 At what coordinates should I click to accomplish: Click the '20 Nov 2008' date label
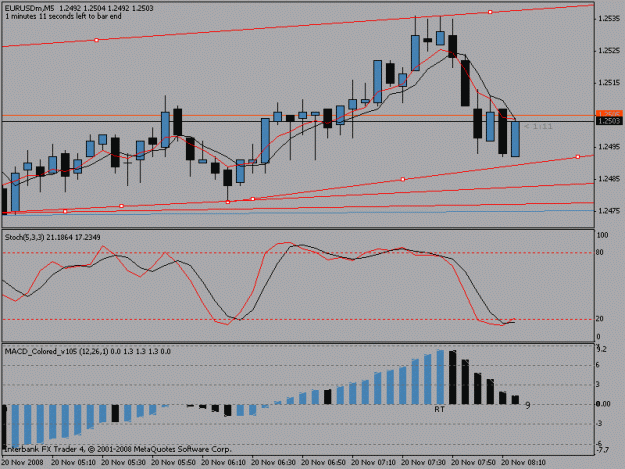22,462
